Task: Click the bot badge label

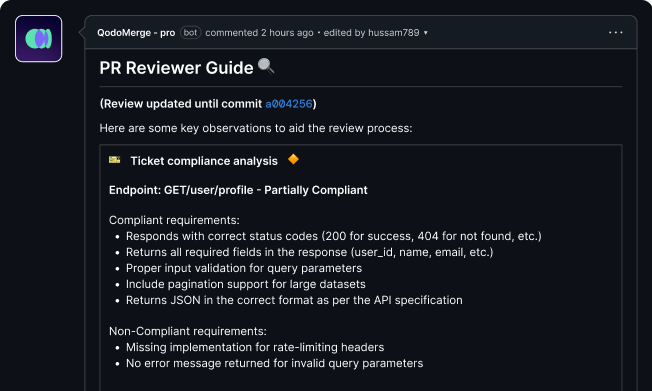Action: point(190,32)
